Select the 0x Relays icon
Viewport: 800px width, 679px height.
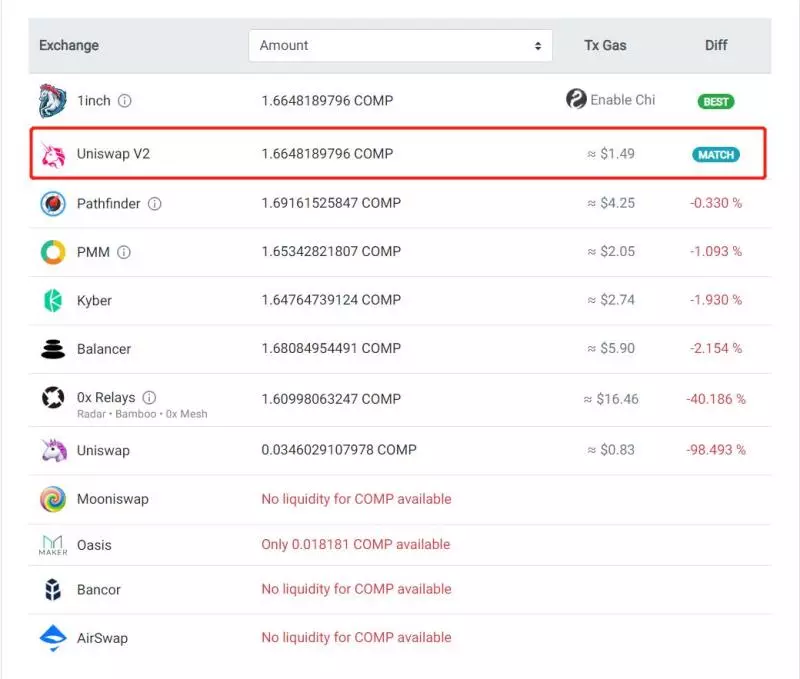[x=51, y=398]
